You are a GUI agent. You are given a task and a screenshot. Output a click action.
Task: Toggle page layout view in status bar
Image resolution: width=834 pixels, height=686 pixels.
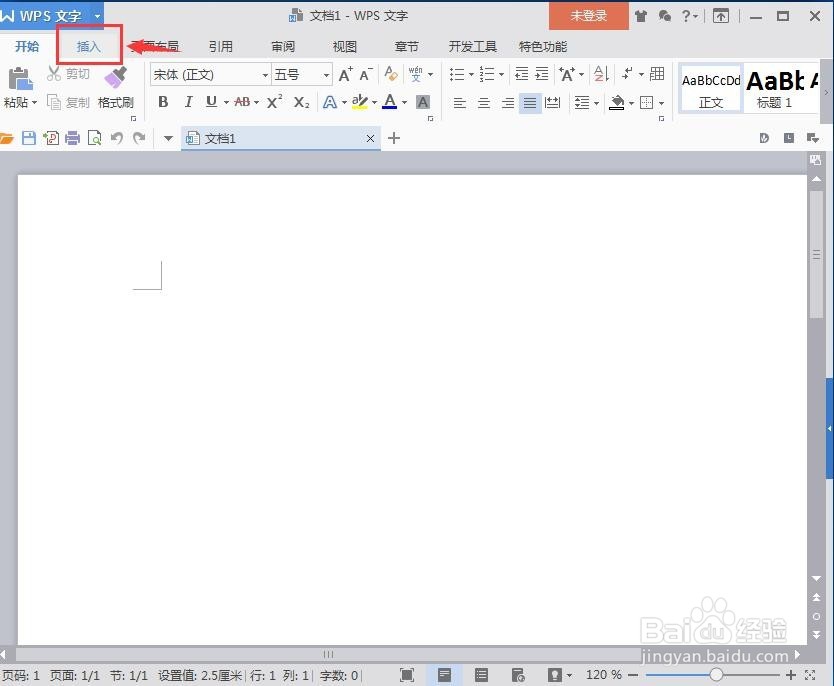pyautogui.click(x=444, y=675)
